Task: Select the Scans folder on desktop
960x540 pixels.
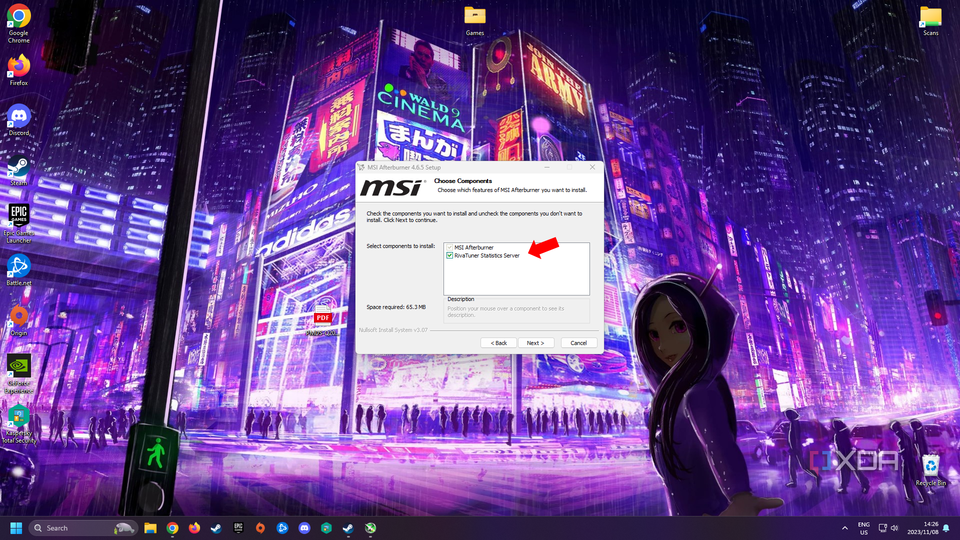Action: [931, 21]
